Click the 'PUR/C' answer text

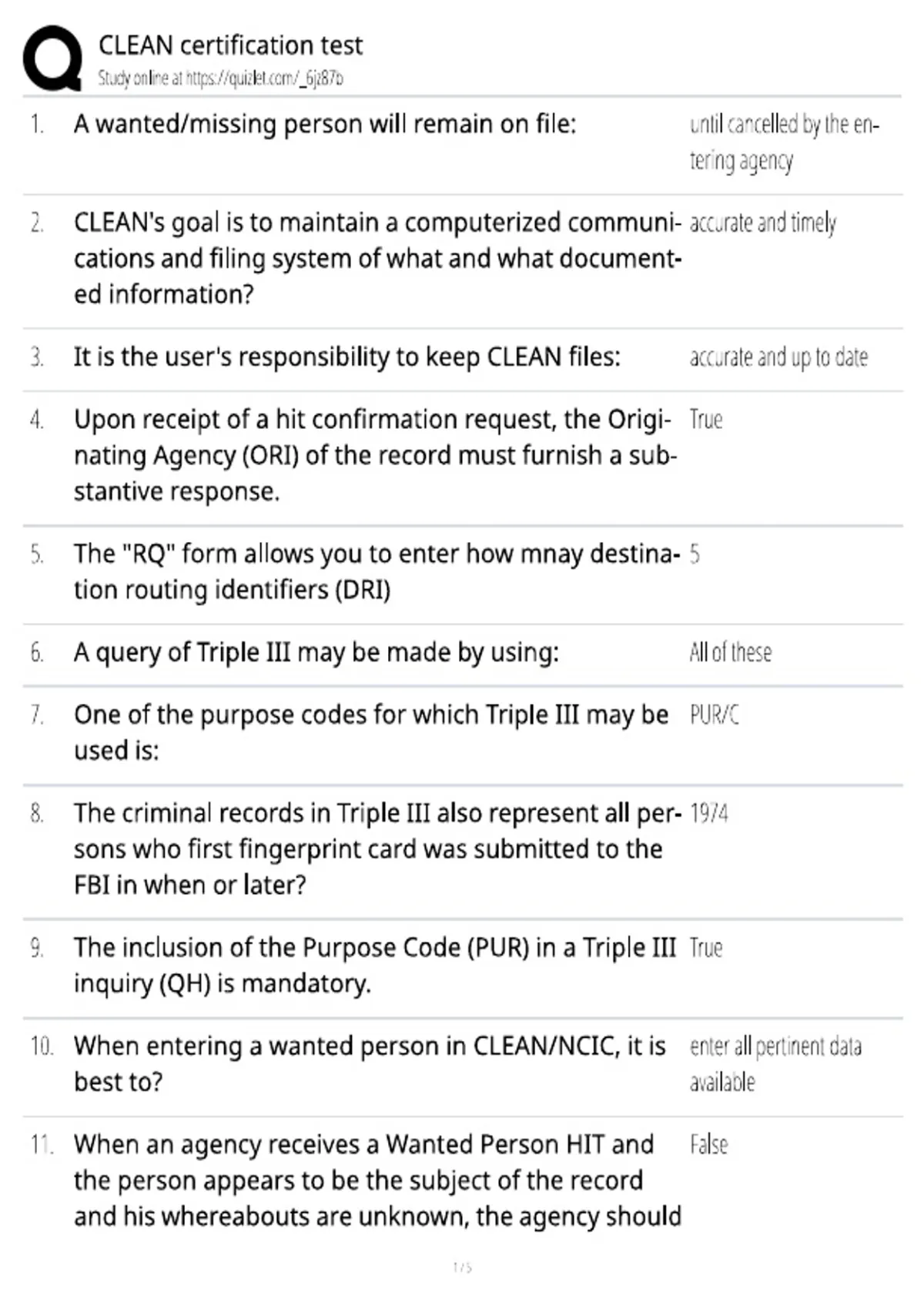coord(714,715)
